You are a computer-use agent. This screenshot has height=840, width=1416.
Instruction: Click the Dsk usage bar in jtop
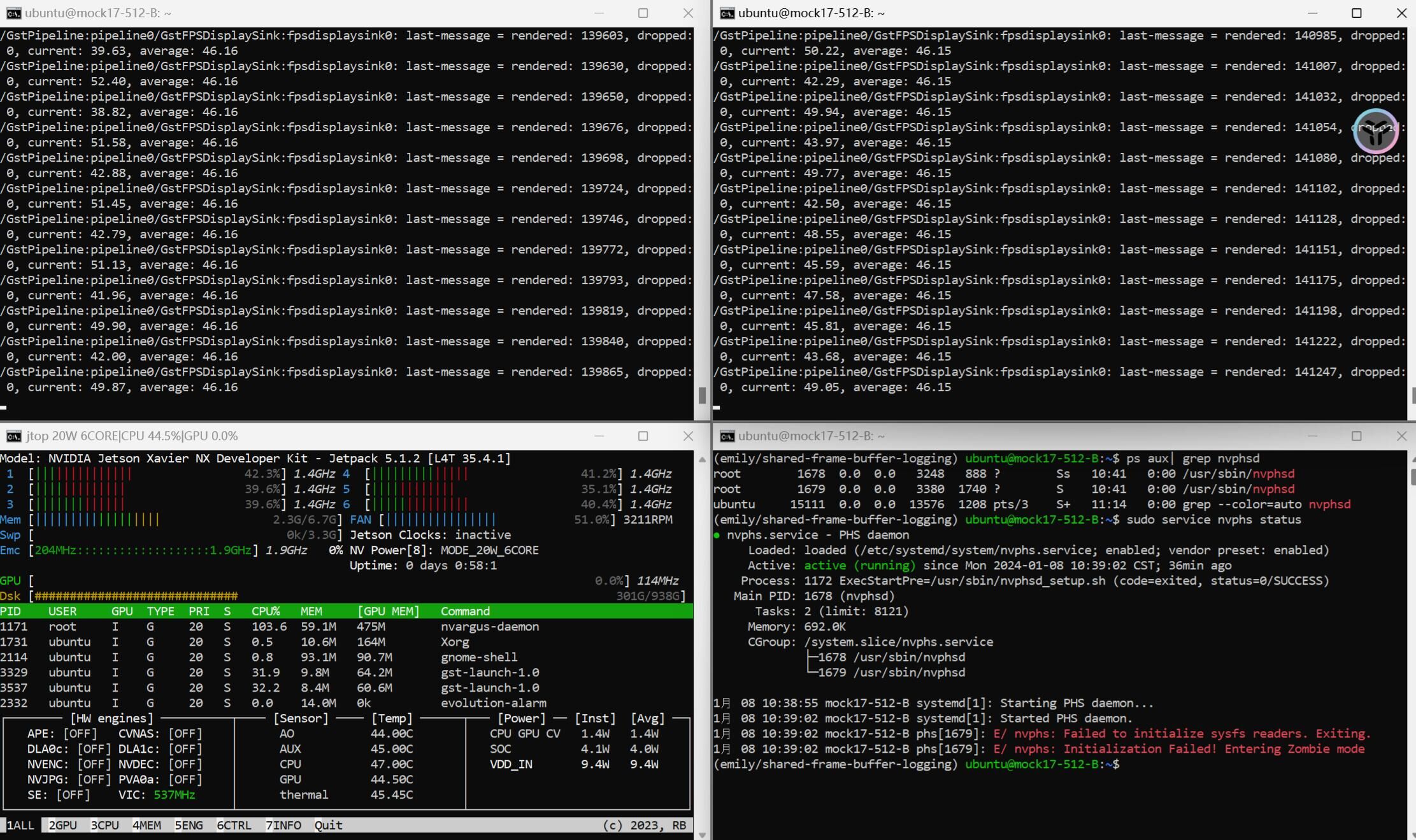point(357,596)
